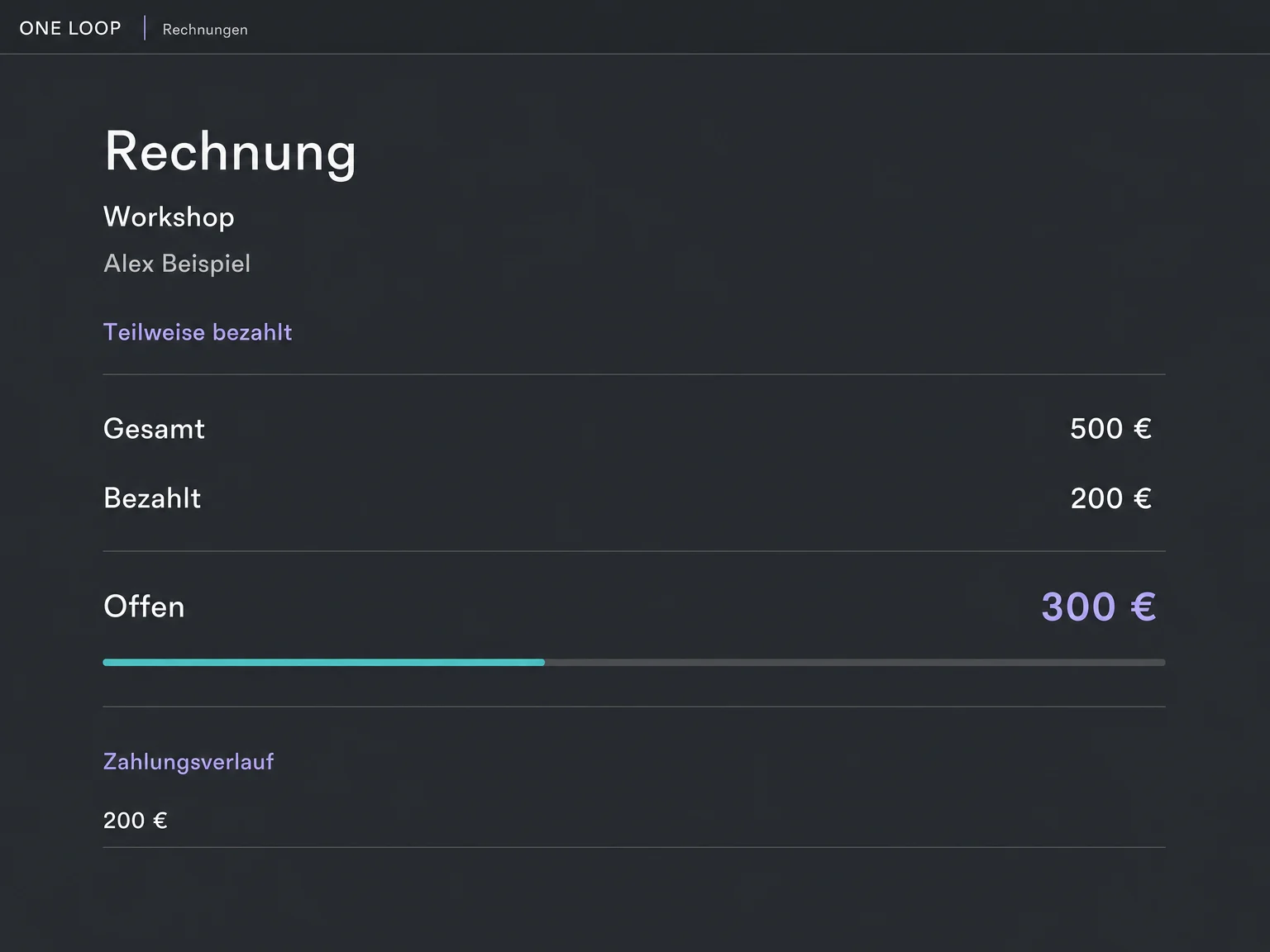Click the 300 € open amount

[1098, 607]
